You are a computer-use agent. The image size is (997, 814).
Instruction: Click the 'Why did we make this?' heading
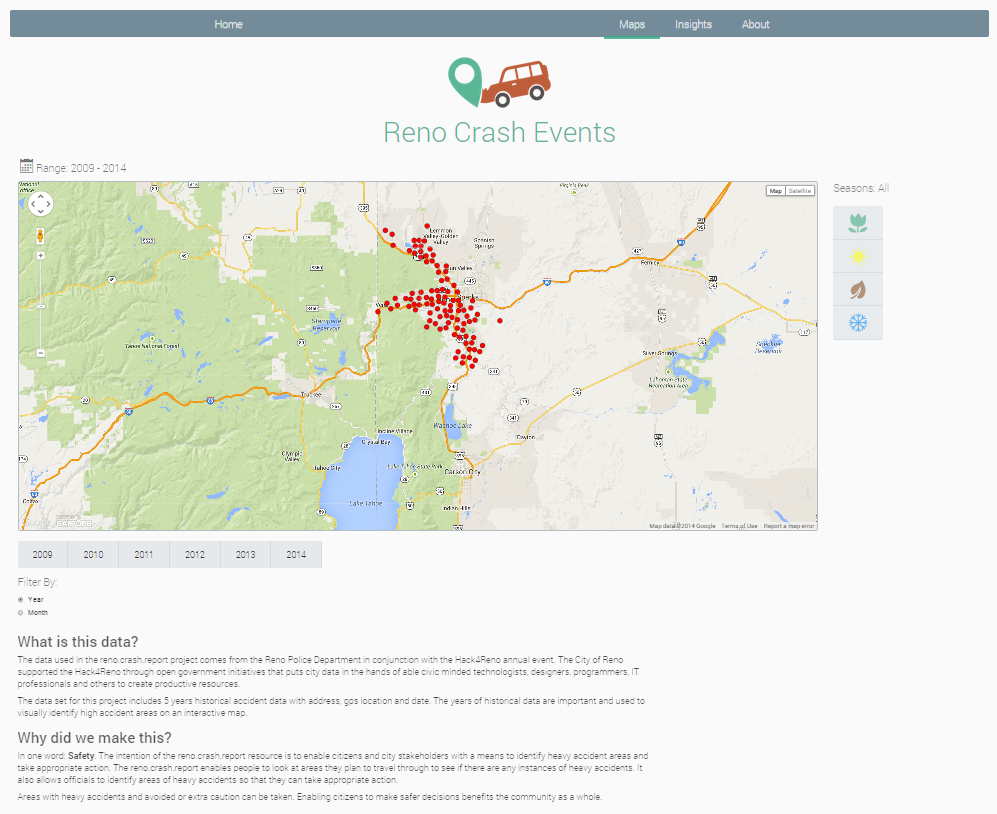point(95,738)
